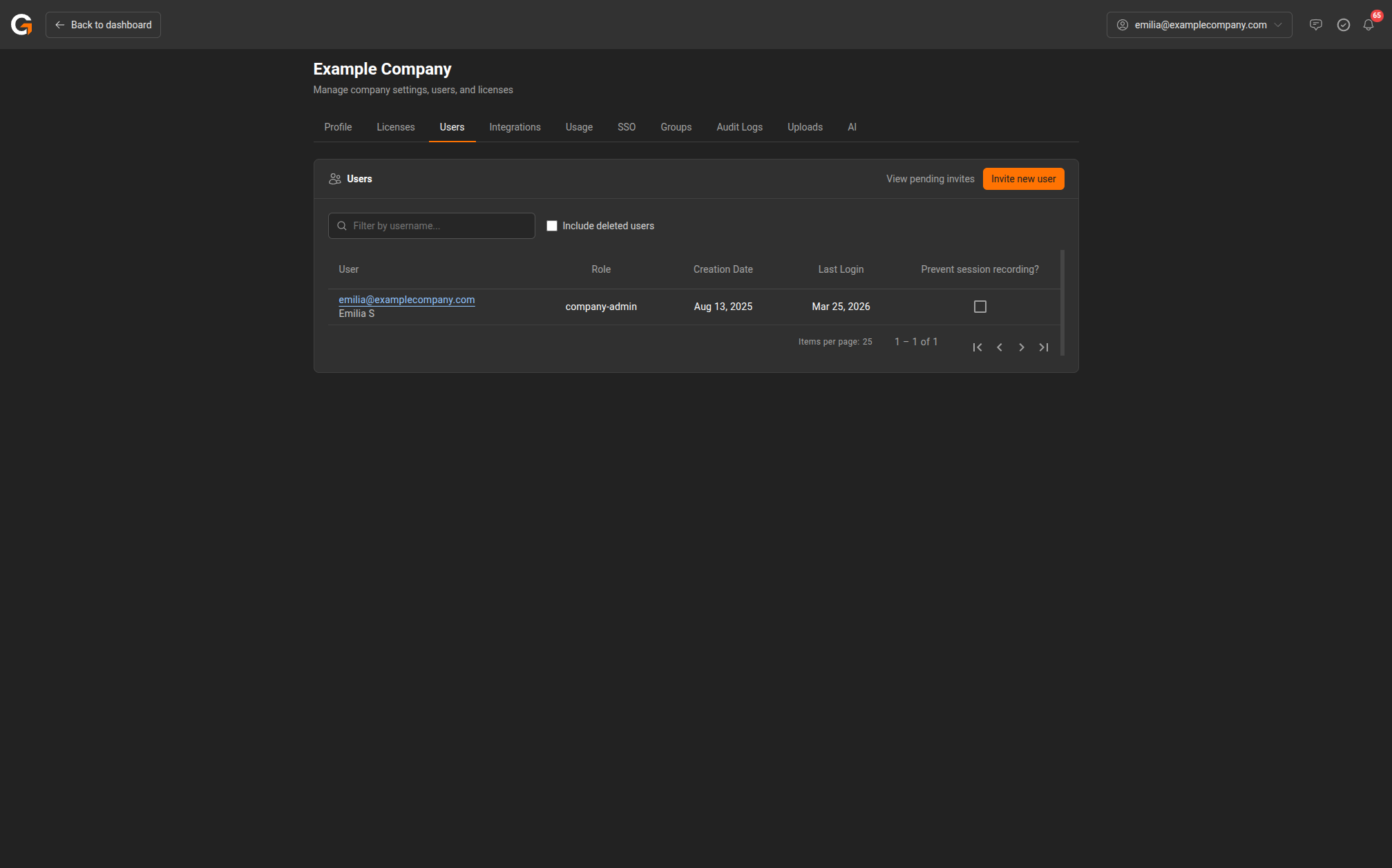Go to next page of users

click(x=1022, y=347)
